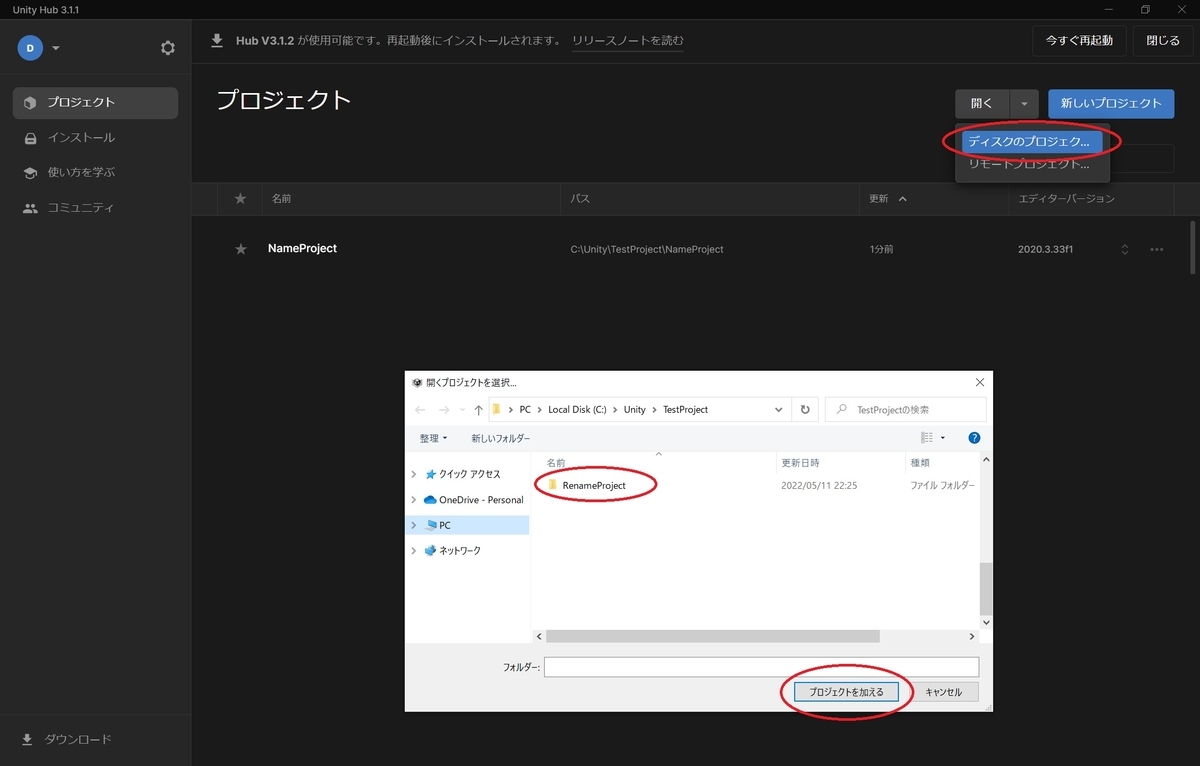Select the プロジェクト sidebar tab
The height and width of the screenshot is (766, 1200).
pos(95,102)
